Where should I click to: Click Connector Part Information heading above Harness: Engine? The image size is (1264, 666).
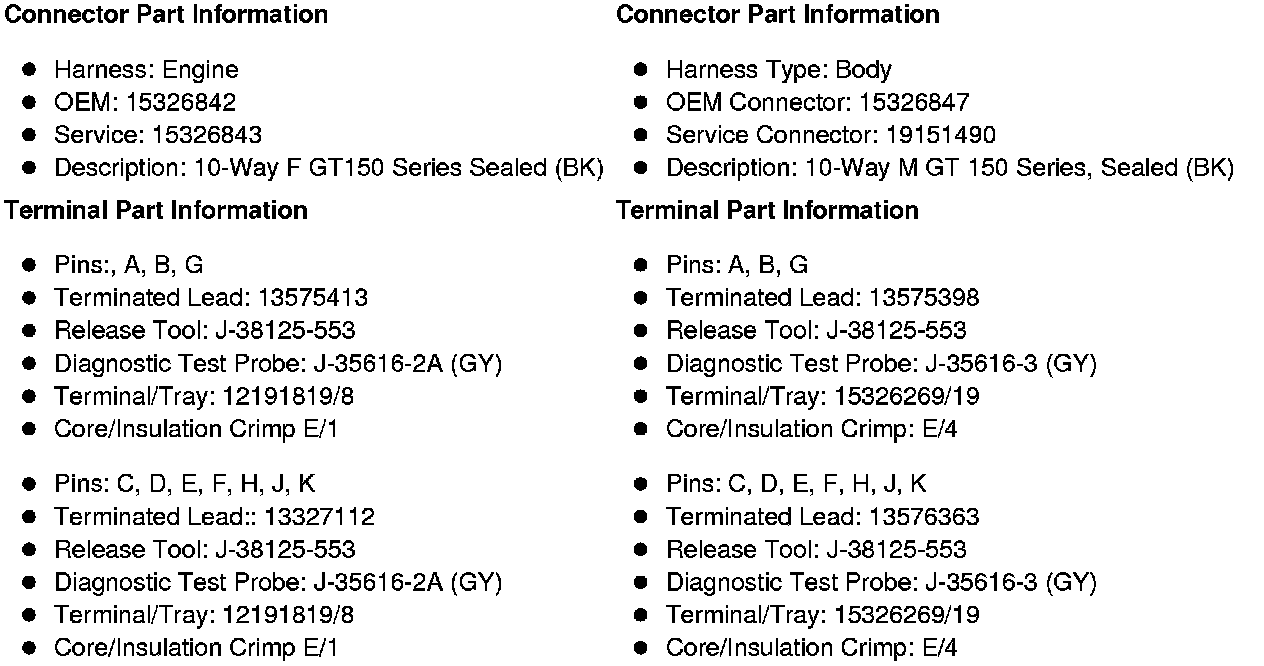coord(166,15)
